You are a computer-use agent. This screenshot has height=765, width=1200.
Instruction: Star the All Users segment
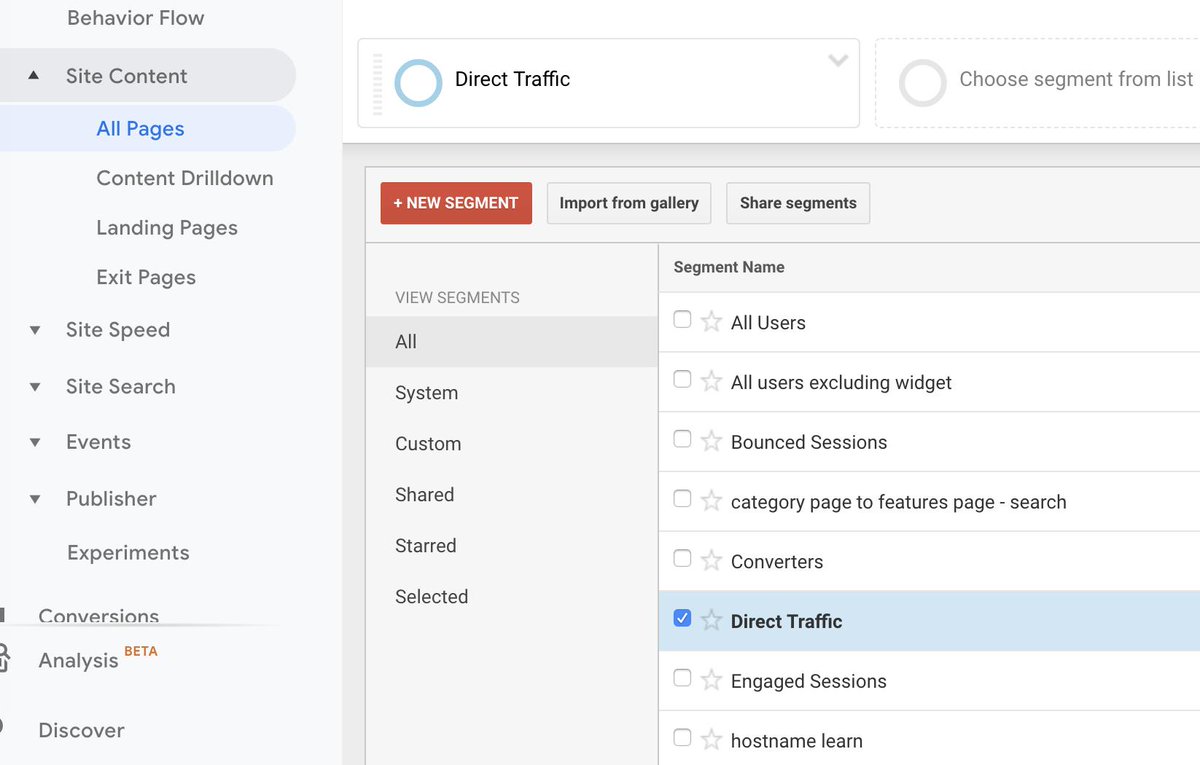tap(711, 320)
